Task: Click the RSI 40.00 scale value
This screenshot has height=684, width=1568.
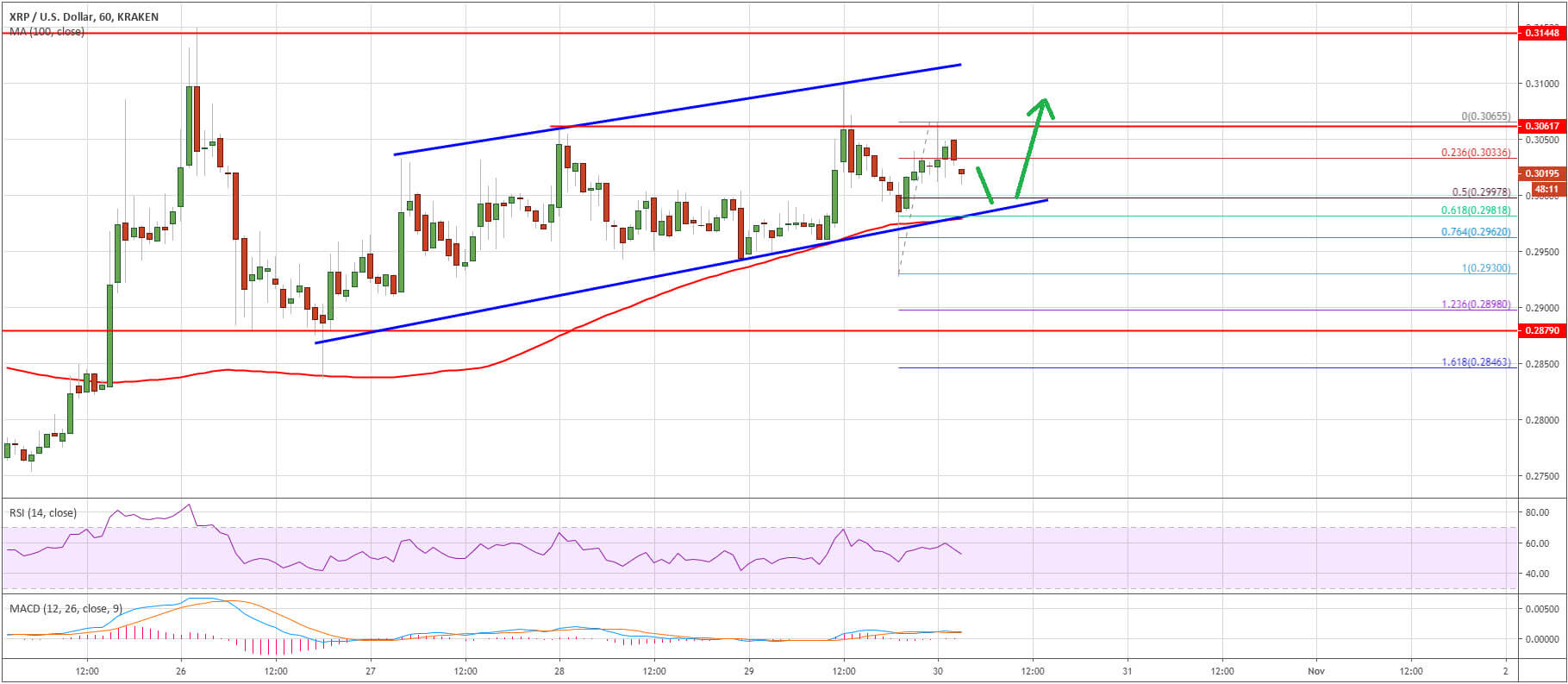Action: point(1537,574)
